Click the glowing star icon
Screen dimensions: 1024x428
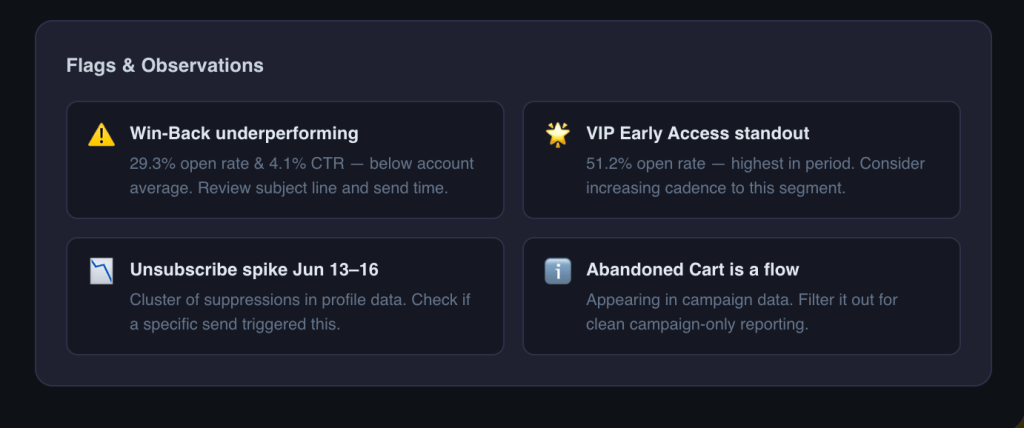(x=558, y=135)
